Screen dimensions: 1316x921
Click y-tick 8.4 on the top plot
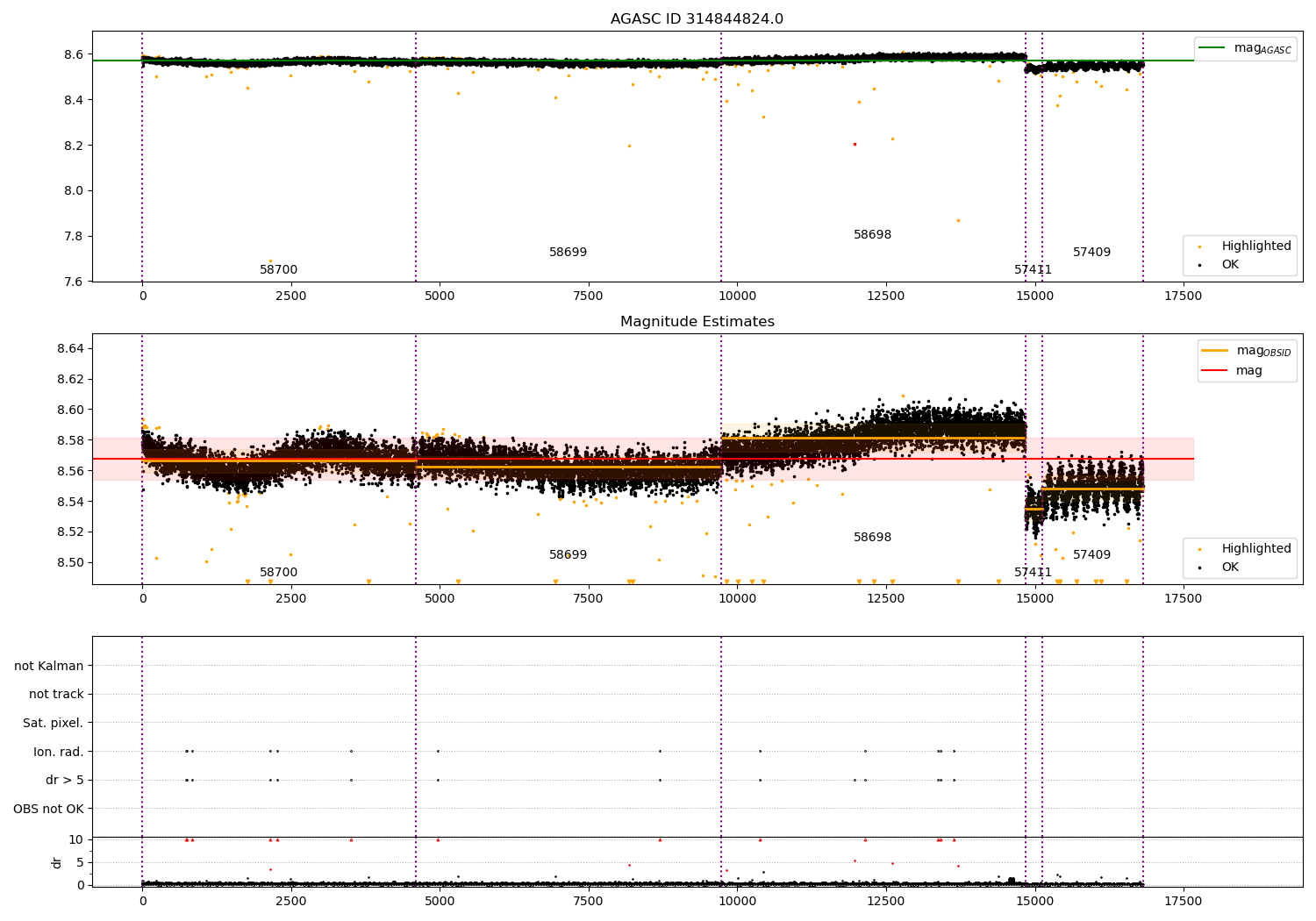(74, 100)
